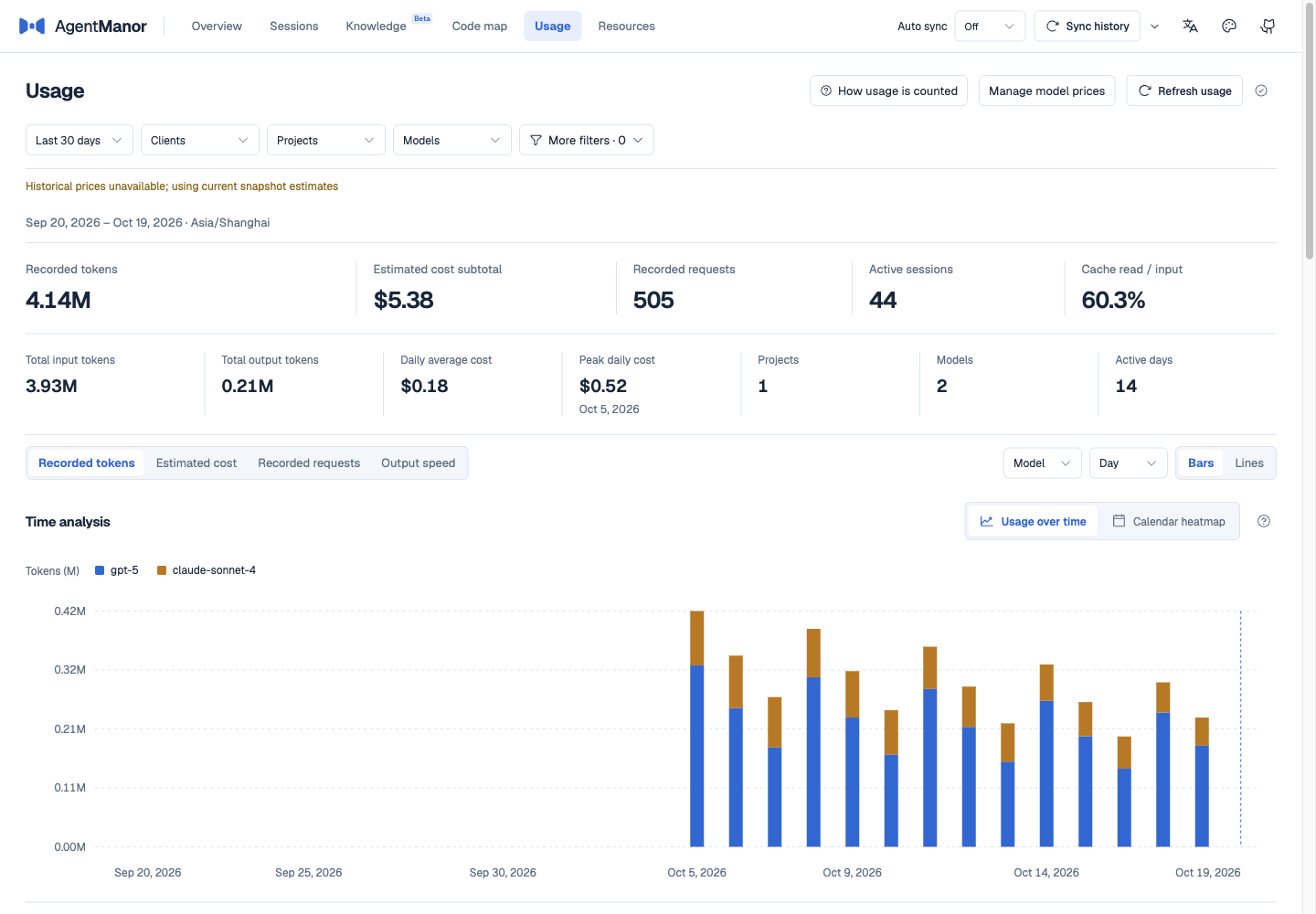Toggle gpt-5 legend color swatch

(x=100, y=570)
